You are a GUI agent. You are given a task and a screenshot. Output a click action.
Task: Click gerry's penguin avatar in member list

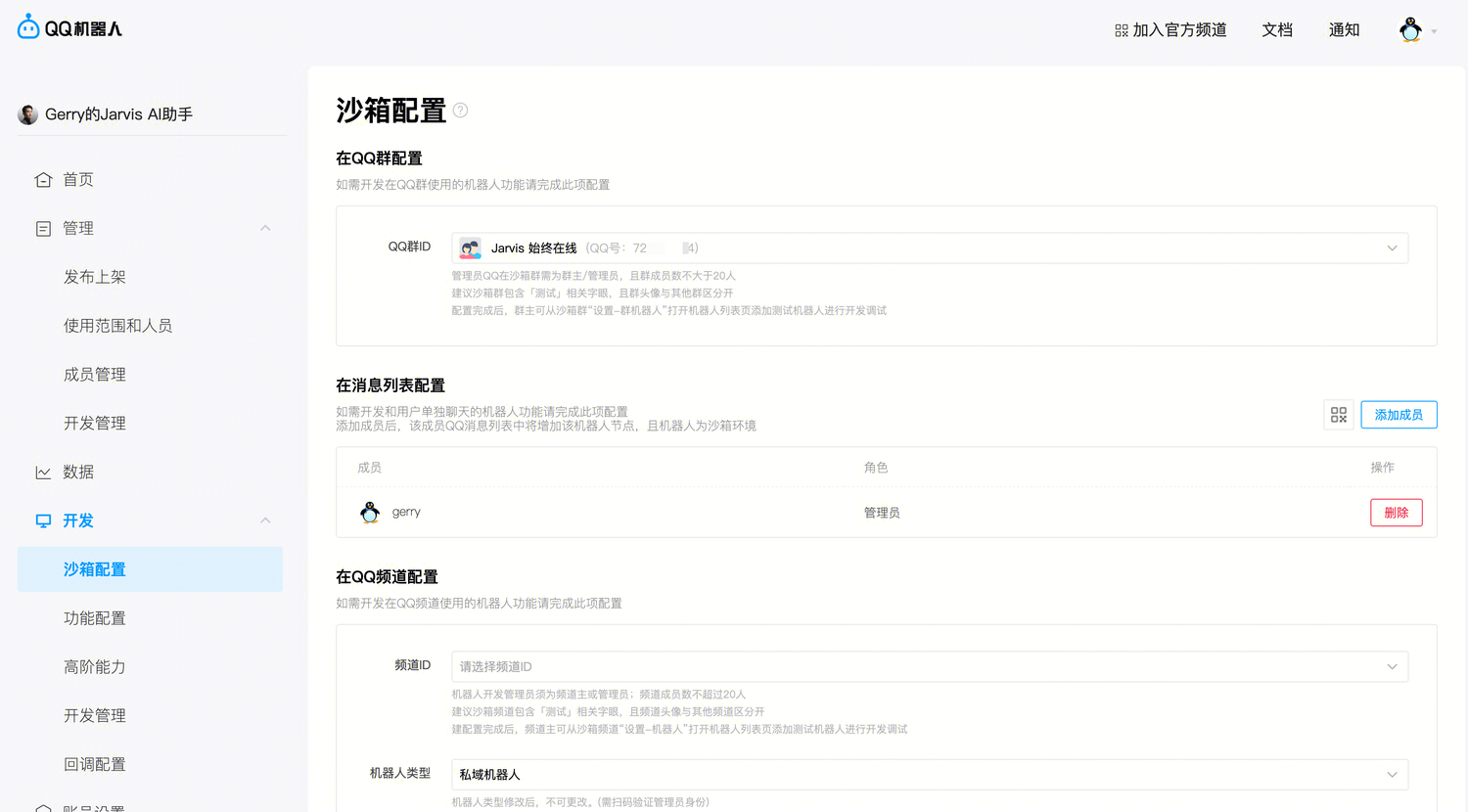[370, 513]
